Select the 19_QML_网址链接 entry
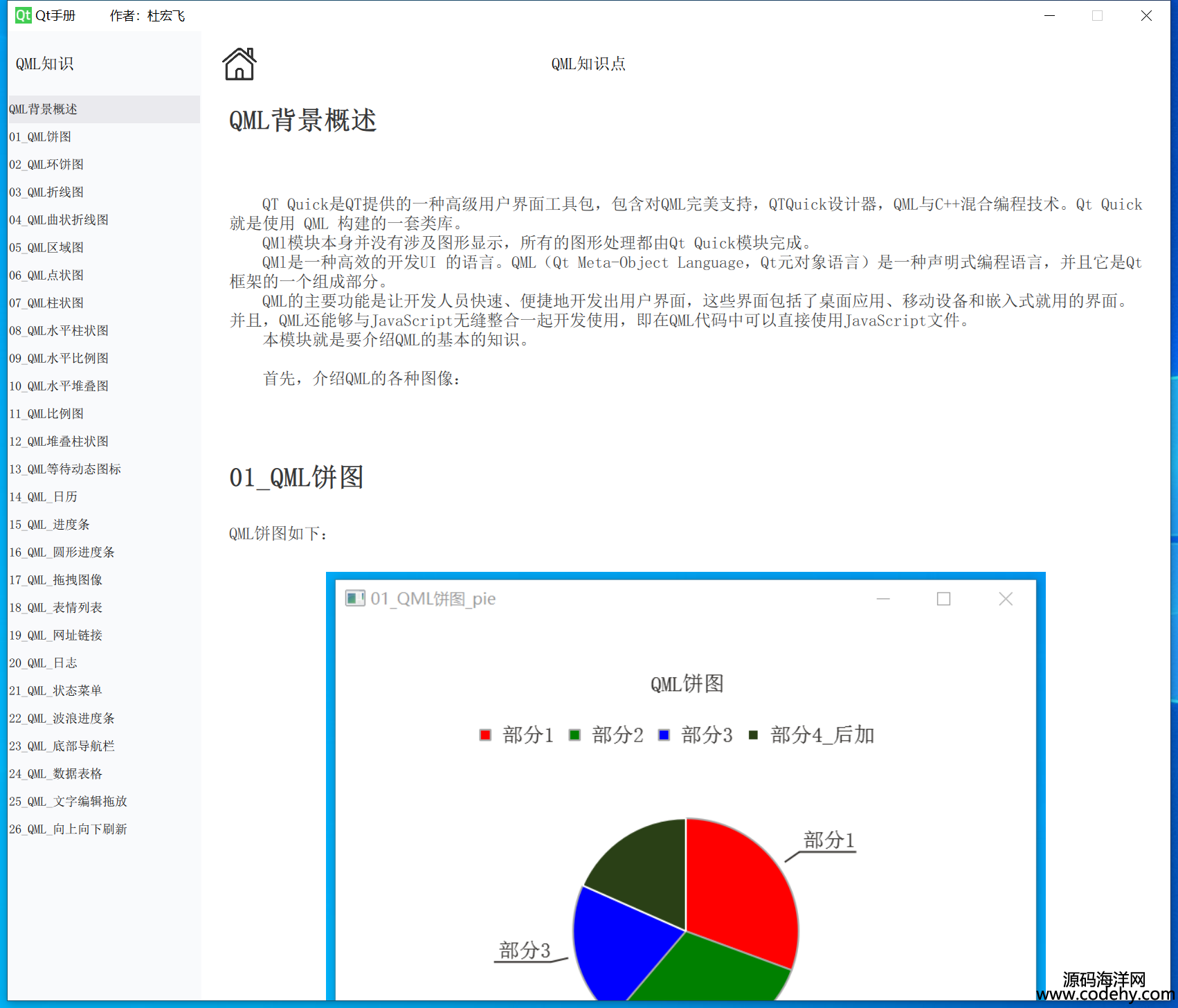The width and height of the screenshot is (1178, 1008). [104, 636]
